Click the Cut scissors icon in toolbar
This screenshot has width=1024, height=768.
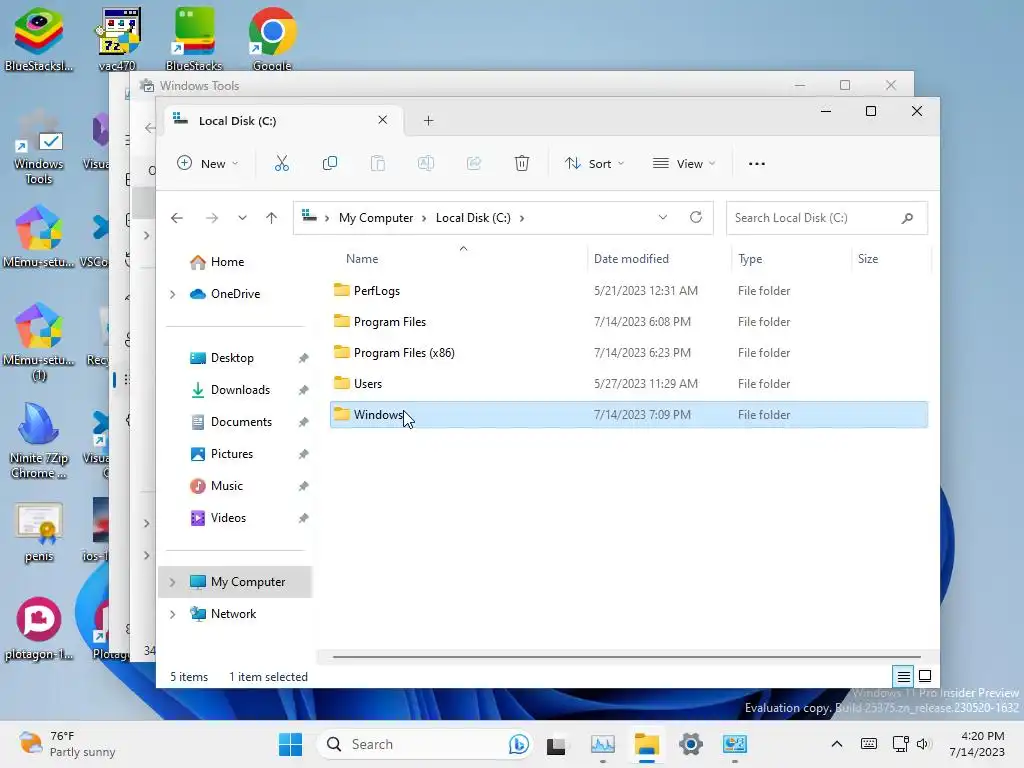coord(281,163)
